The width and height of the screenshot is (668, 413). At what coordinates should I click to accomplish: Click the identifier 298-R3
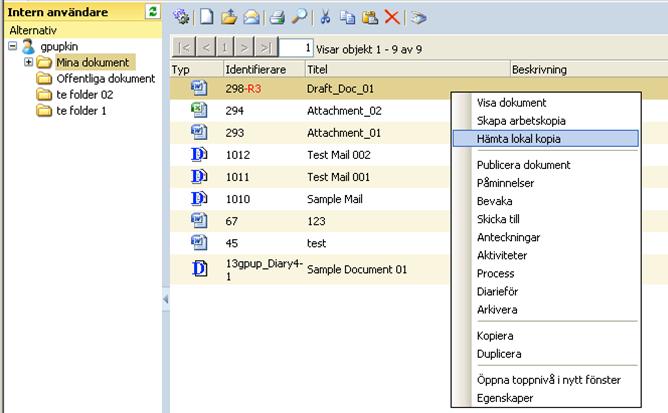point(243,89)
